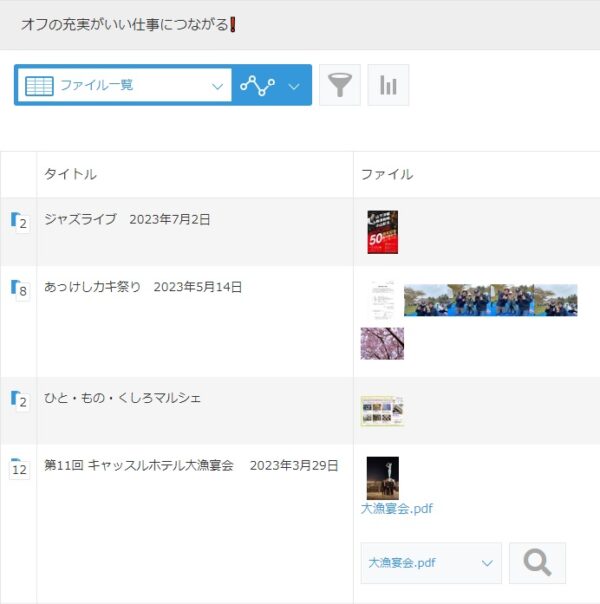Expand the chevron beside the graph icon
600x604 pixels.
point(294,86)
